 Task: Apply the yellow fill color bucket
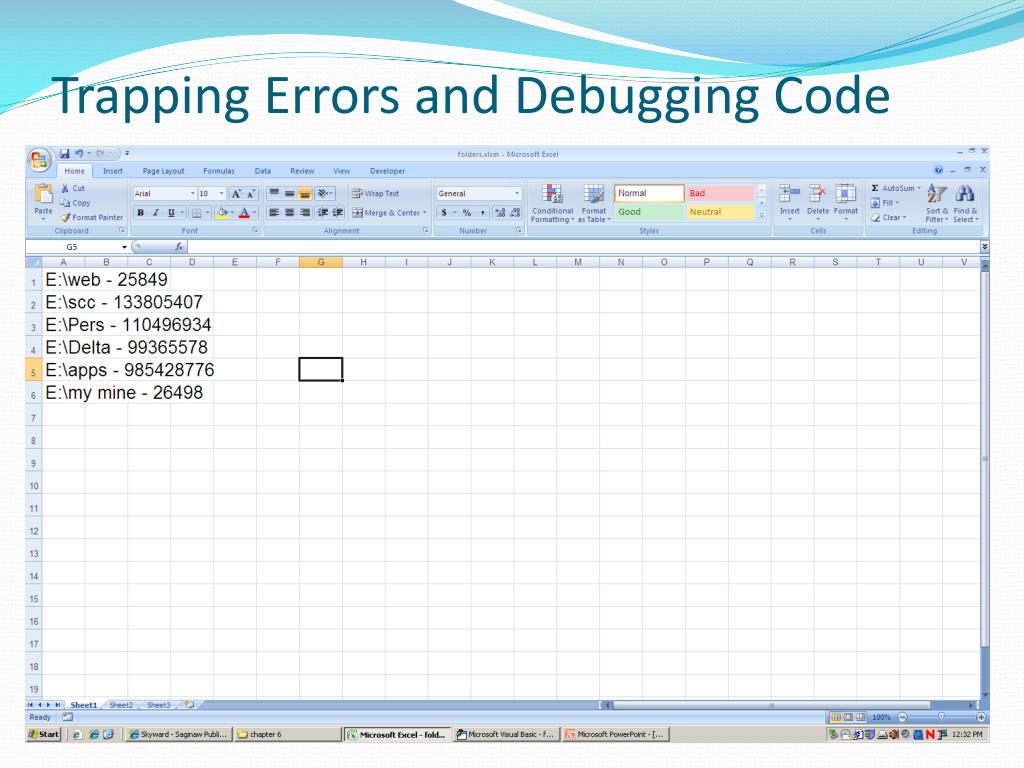(x=222, y=213)
